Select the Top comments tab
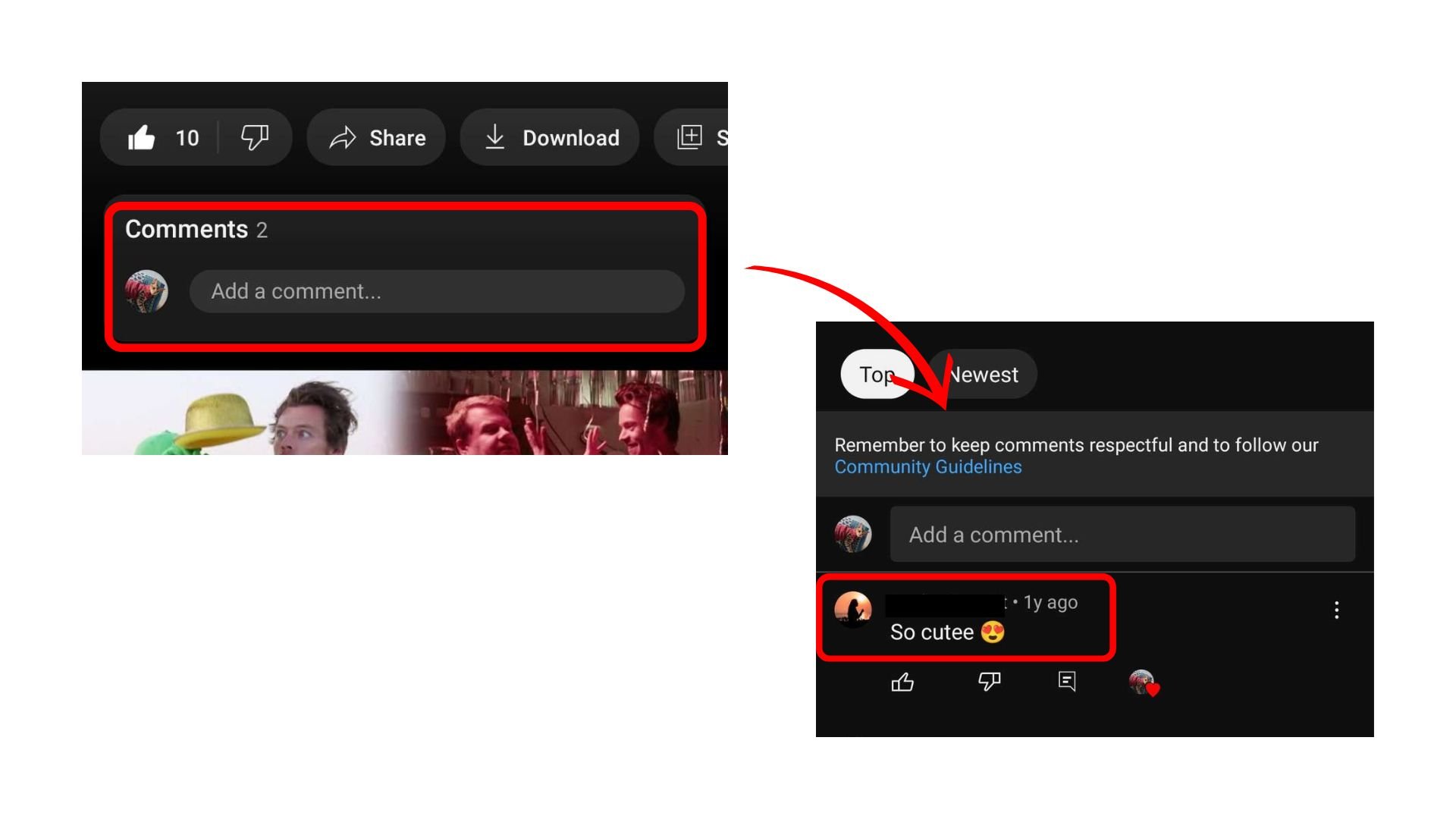 874,374
